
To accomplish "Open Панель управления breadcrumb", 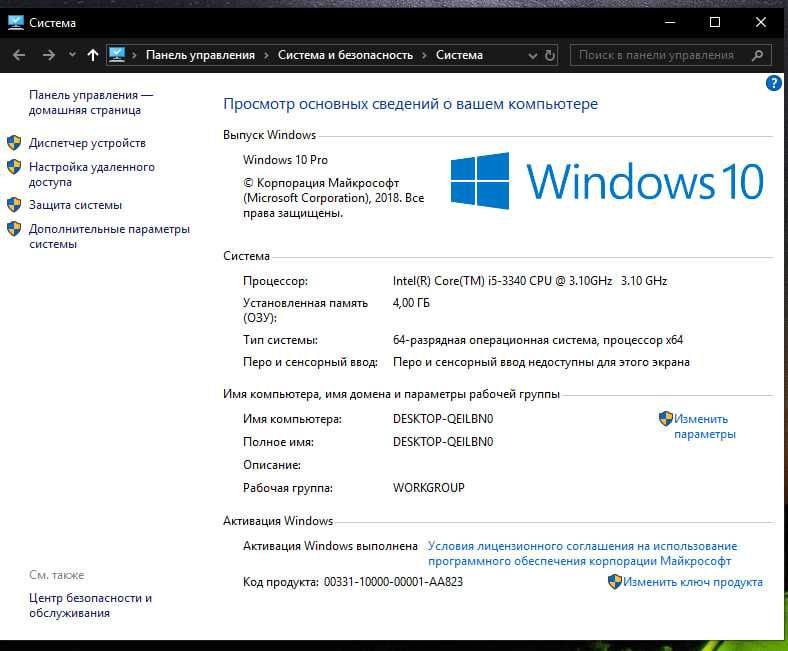I will click(x=200, y=55).
